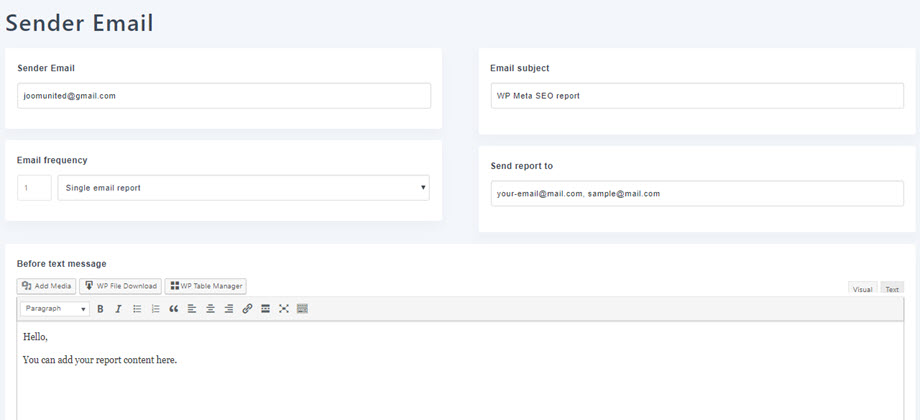Center align the text
Image resolution: width=920 pixels, height=420 pixels.
click(x=210, y=309)
